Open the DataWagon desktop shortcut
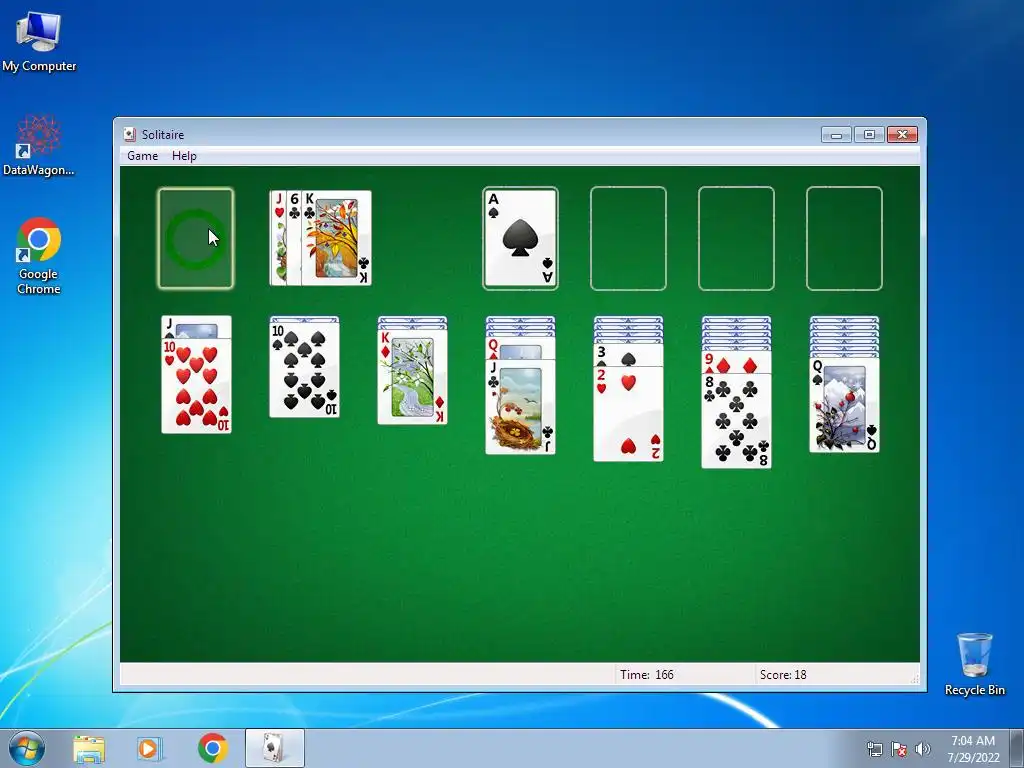 (39, 145)
